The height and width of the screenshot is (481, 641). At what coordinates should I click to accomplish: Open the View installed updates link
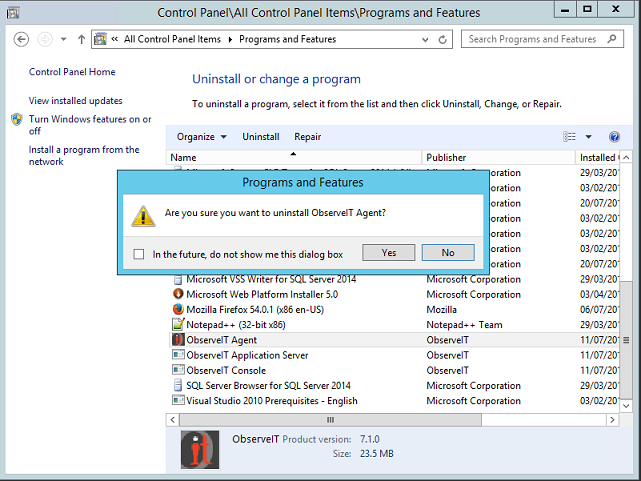(x=76, y=101)
